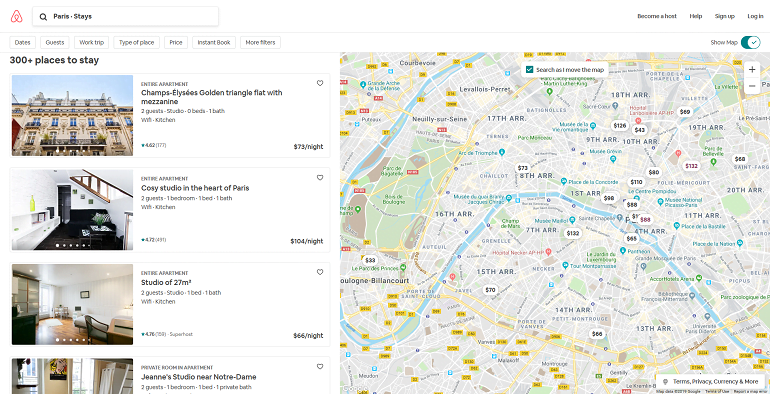Open the Cosy studio in the heart of Paris title
Image resolution: width=770 pixels, height=394 pixels.
[195, 188]
